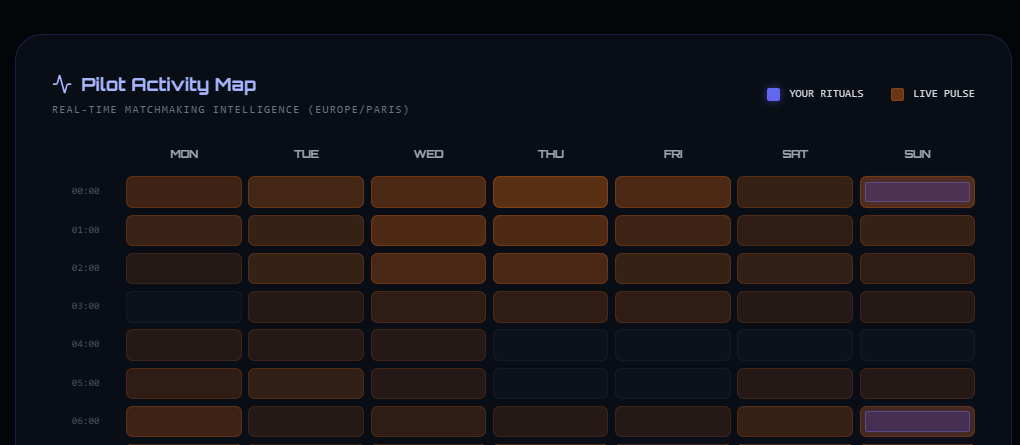Select the Monday 02:00 cell

(184, 268)
